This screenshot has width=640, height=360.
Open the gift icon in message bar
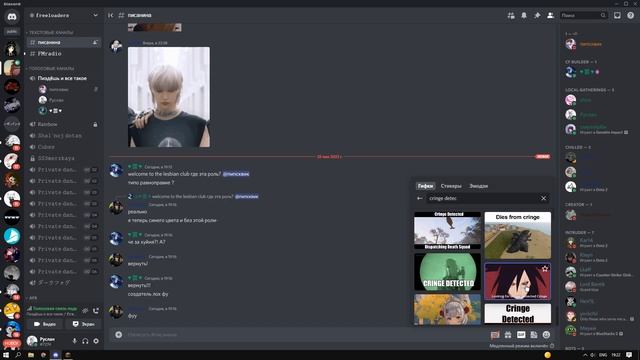508,335
